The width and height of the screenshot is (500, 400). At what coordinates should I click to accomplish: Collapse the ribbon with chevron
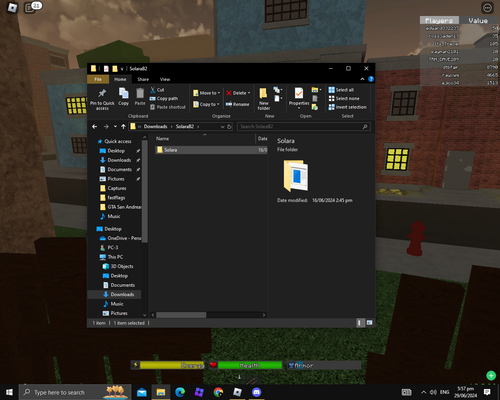point(362,79)
